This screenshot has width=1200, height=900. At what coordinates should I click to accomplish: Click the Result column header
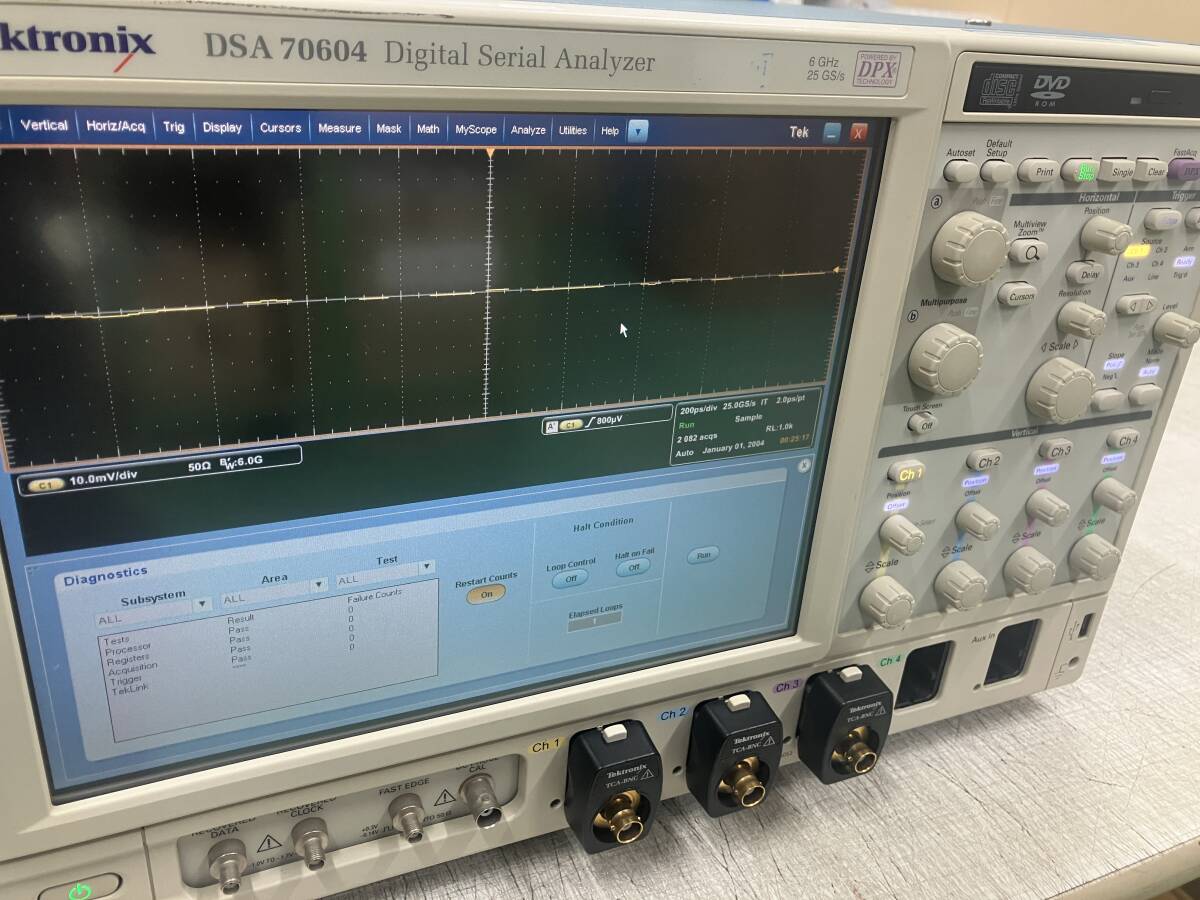(241, 619)
